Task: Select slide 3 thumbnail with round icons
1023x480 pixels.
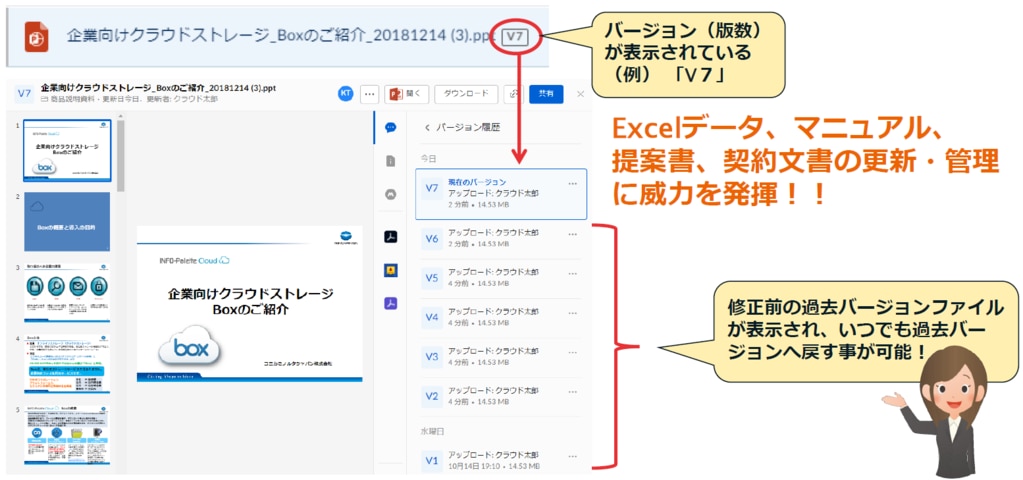Action: coord(67,293)
